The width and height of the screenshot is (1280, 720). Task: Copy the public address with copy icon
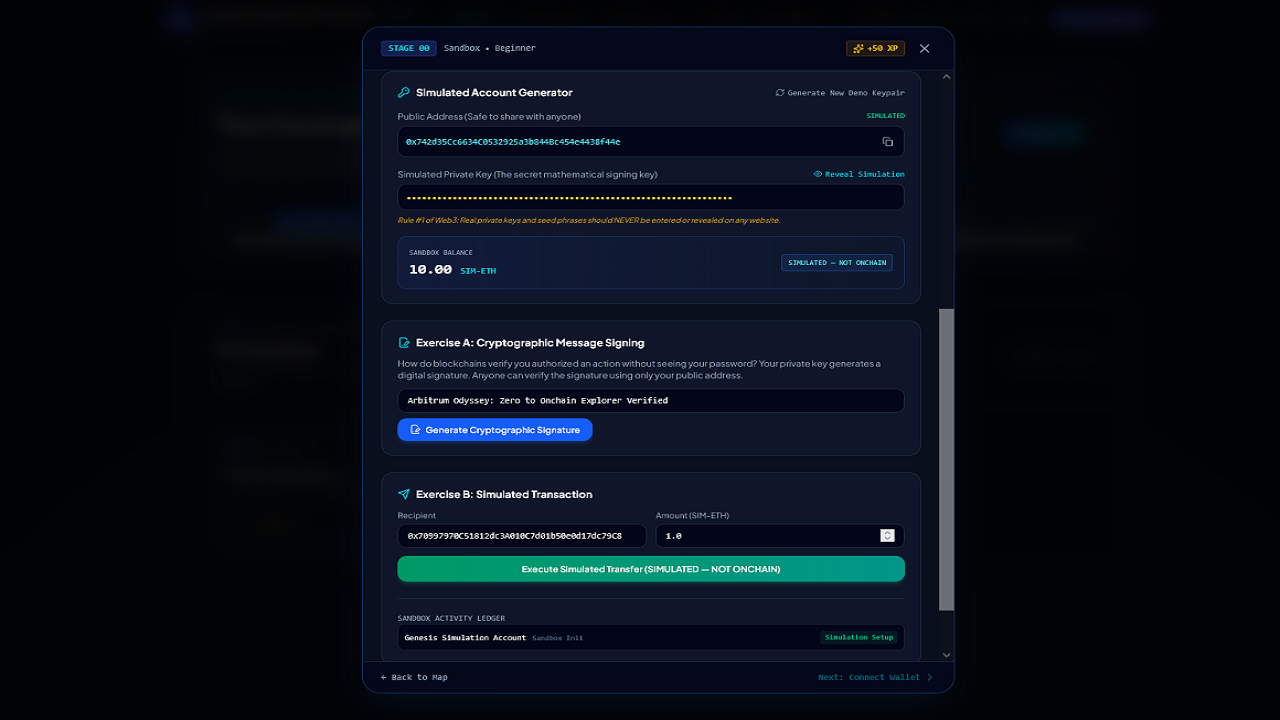click(x=887, y=142)
